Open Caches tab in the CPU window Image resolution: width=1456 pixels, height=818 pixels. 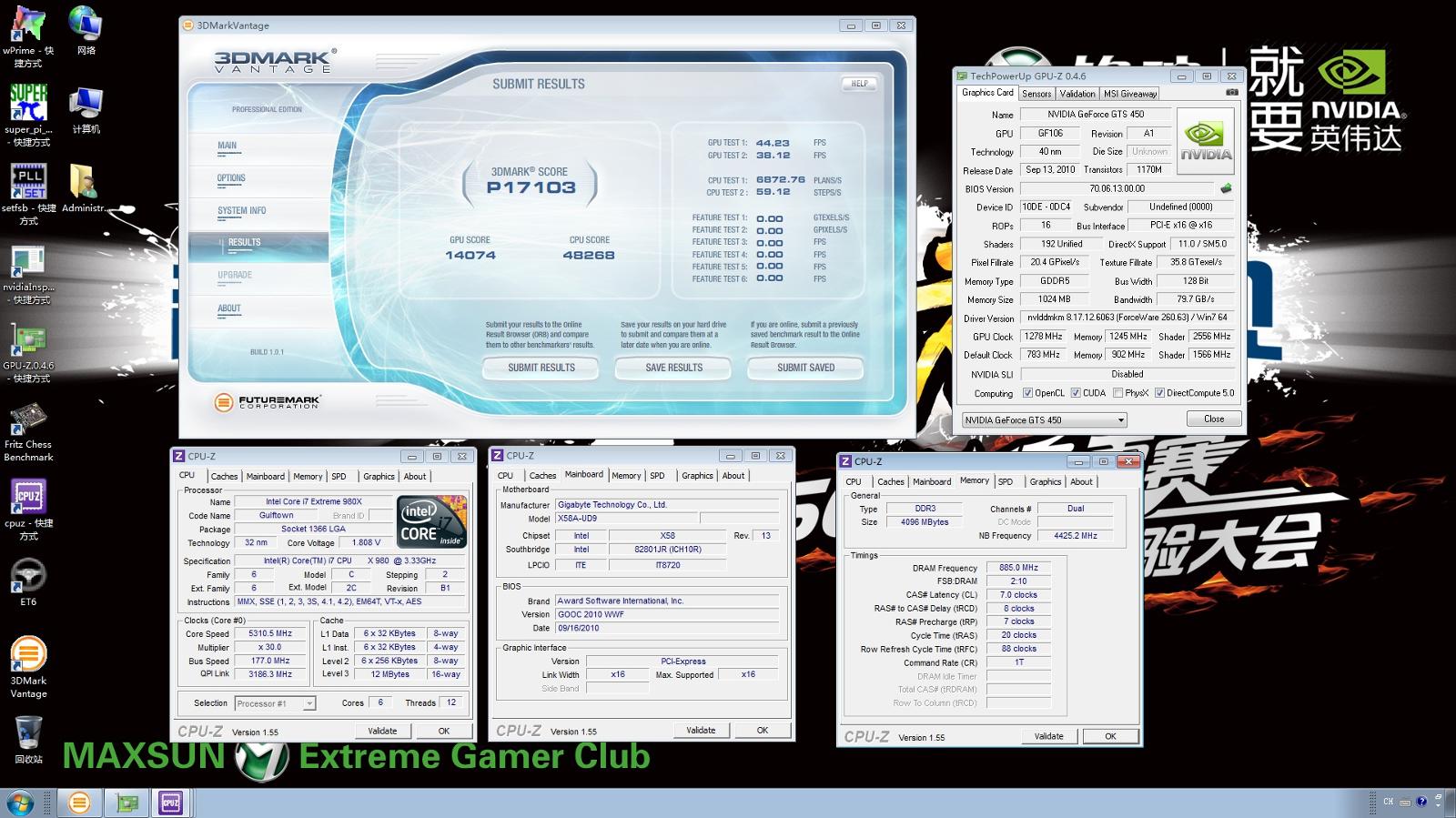coord(224,476)
